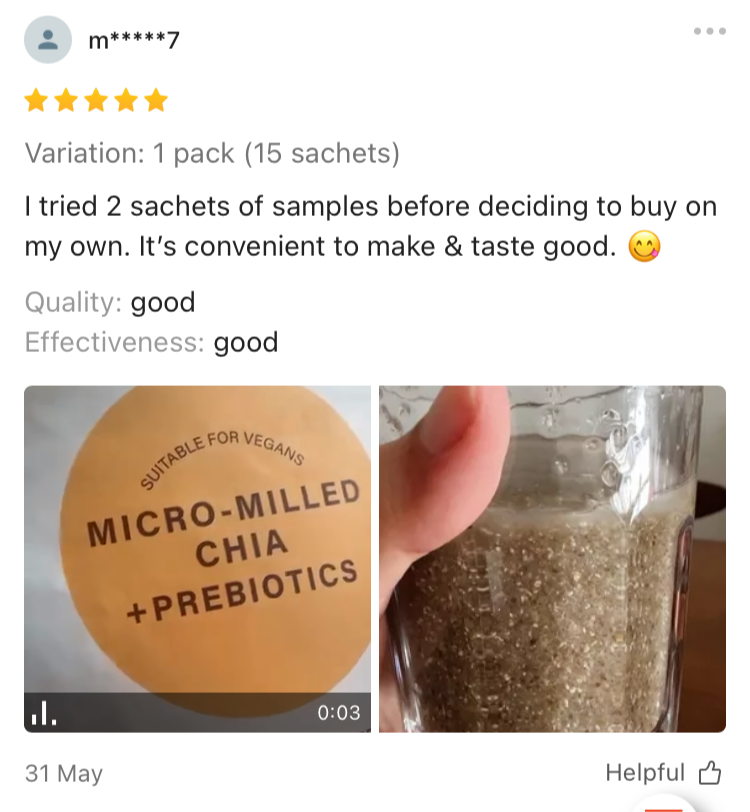Tap the thumbs-up icon
Screen dimensions: 750x812
tap(710, 773)
